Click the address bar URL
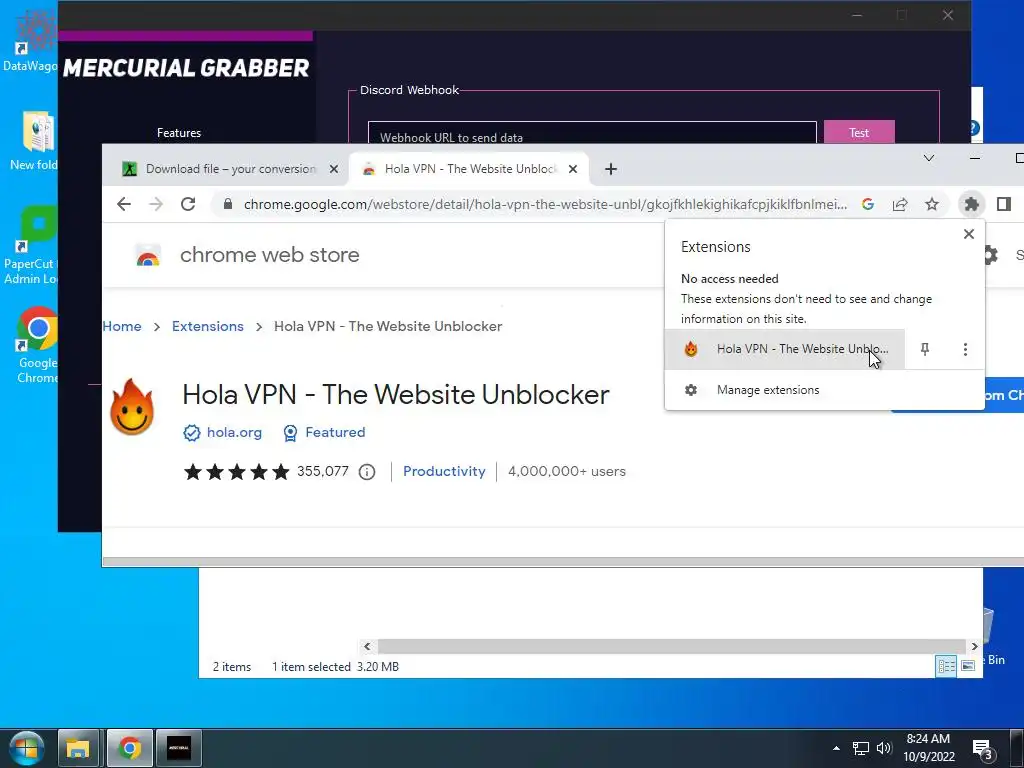The width and height of the screenshot is (1024, 768). click(545, 204)
